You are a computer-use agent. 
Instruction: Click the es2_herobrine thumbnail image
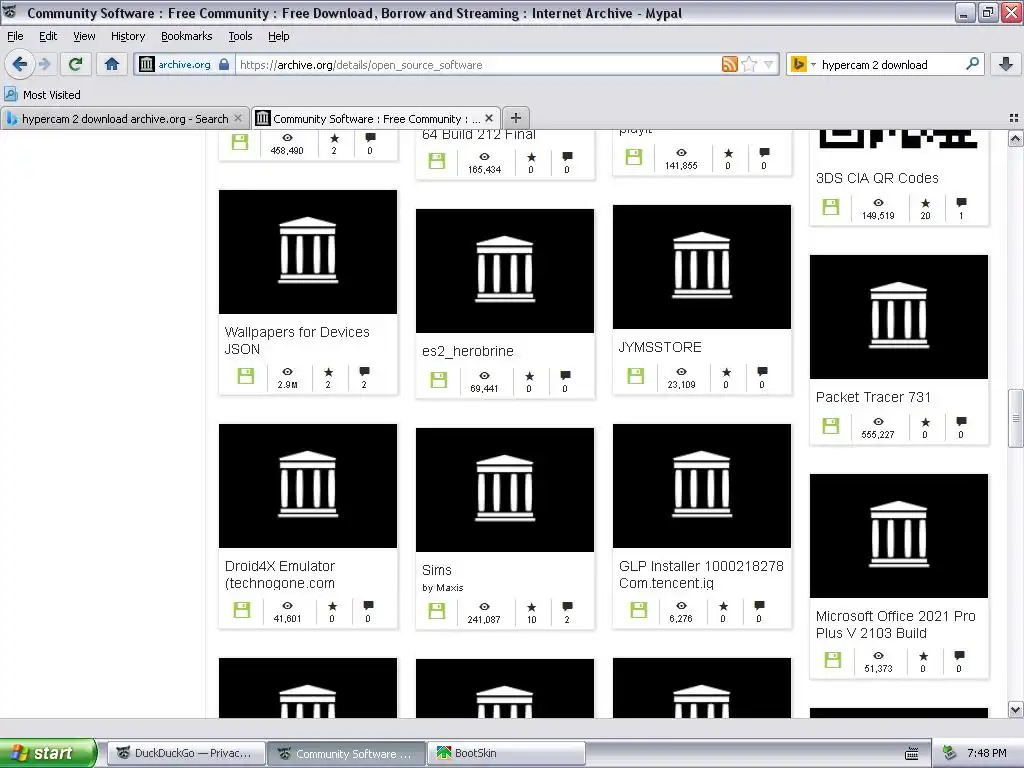505,270
